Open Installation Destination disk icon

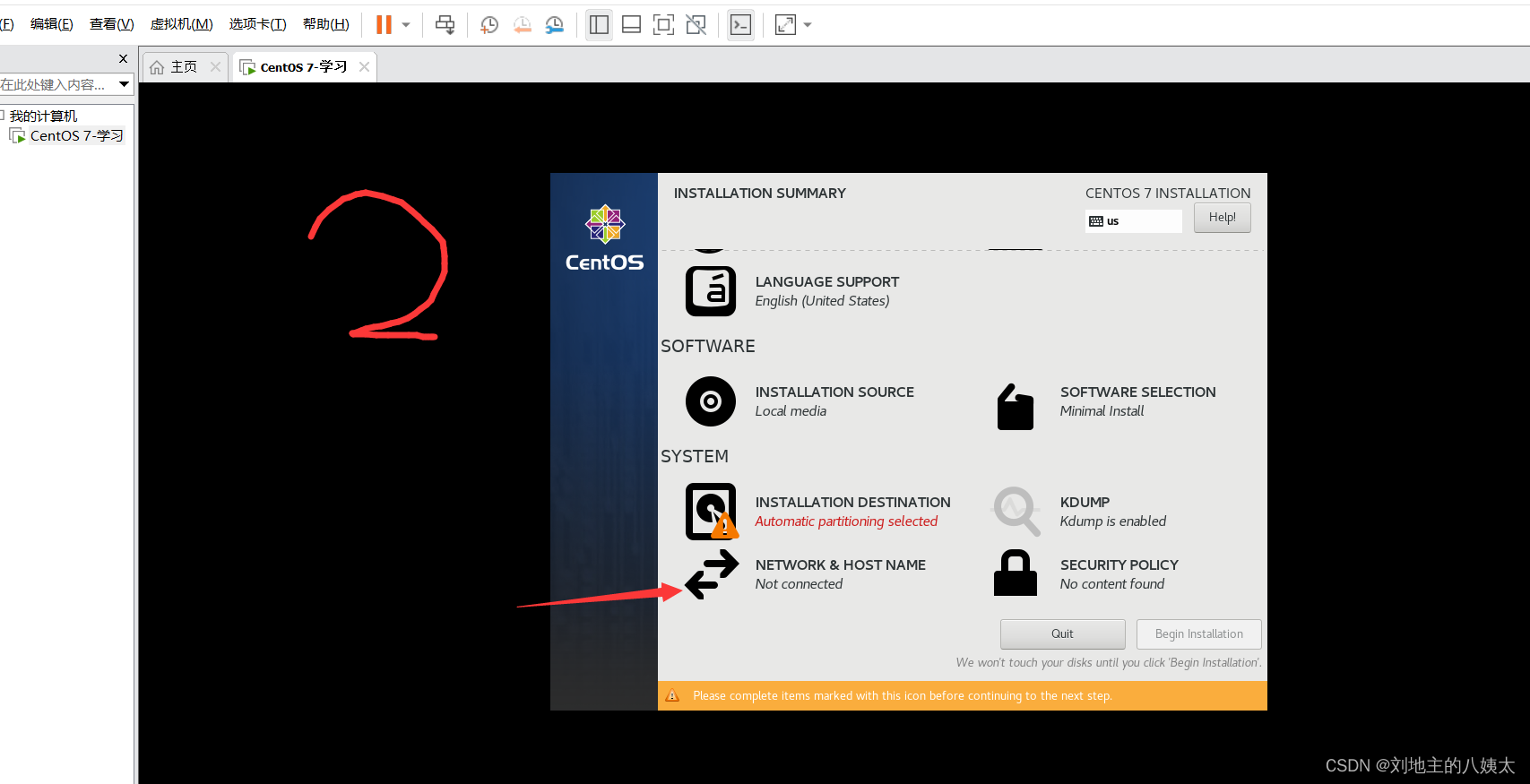711,512
